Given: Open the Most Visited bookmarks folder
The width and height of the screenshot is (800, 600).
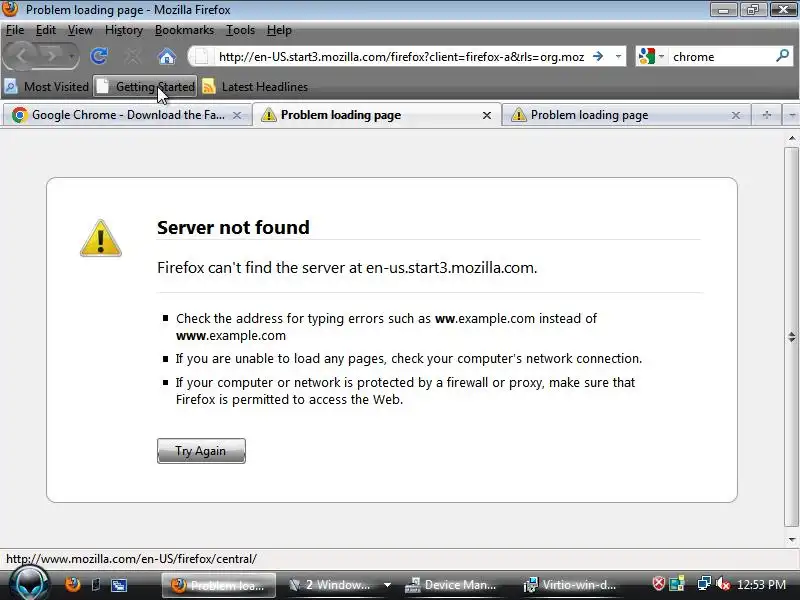Looking at the screenshot, I should [47, 87].
